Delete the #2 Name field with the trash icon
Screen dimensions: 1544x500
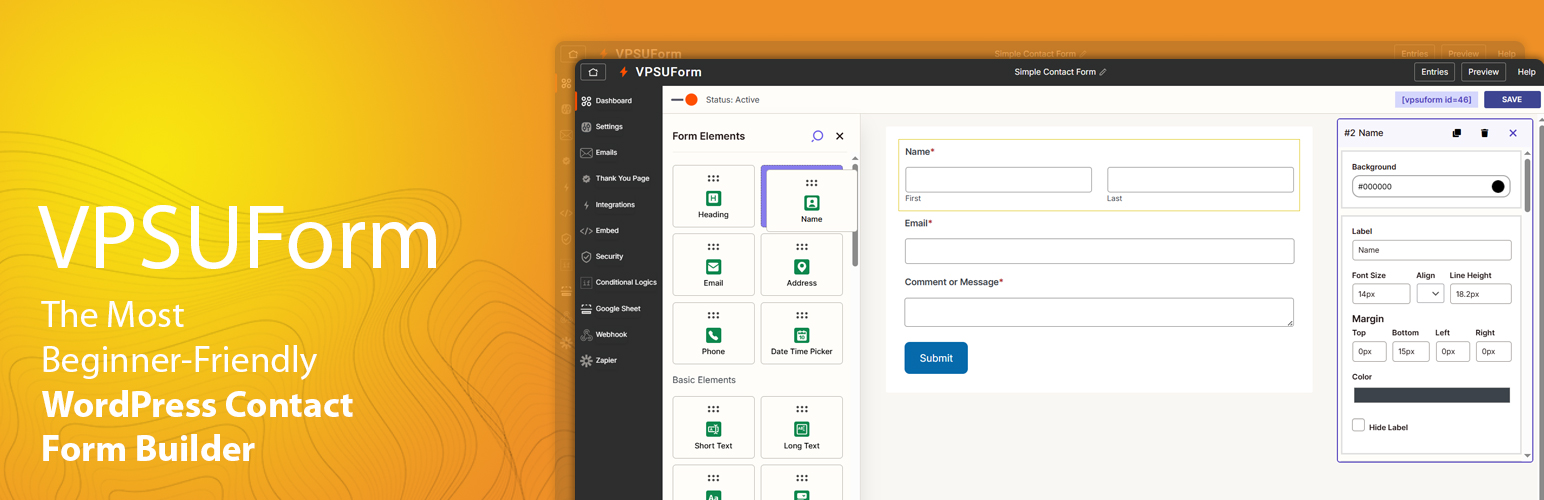tap(1484, 133)
